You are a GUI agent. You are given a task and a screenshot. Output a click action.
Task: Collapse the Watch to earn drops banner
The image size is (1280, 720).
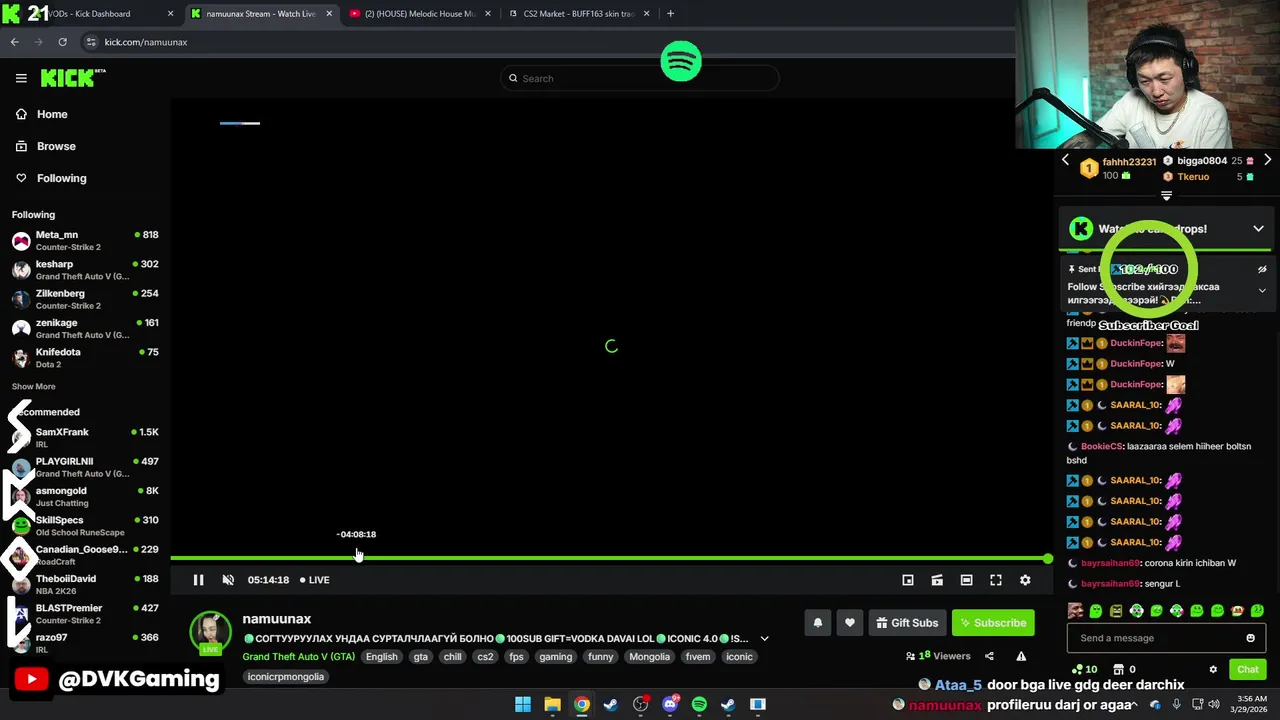(x=1258, y=229)
